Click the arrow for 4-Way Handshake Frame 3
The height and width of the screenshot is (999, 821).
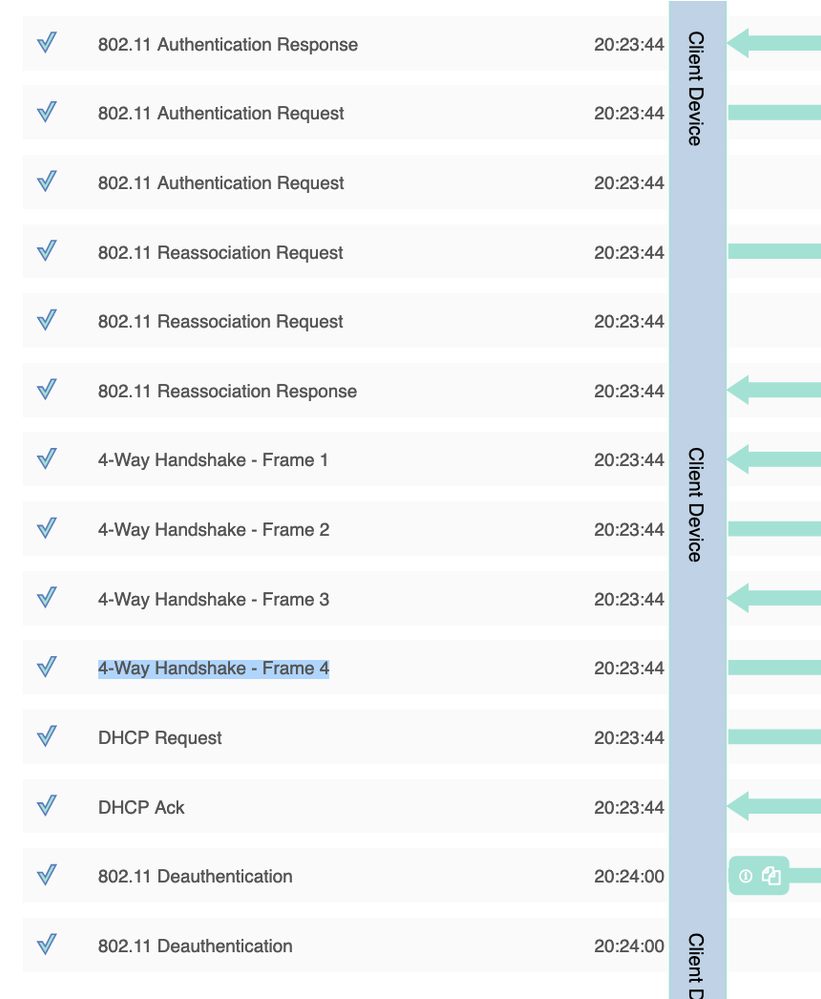(774, 598)
